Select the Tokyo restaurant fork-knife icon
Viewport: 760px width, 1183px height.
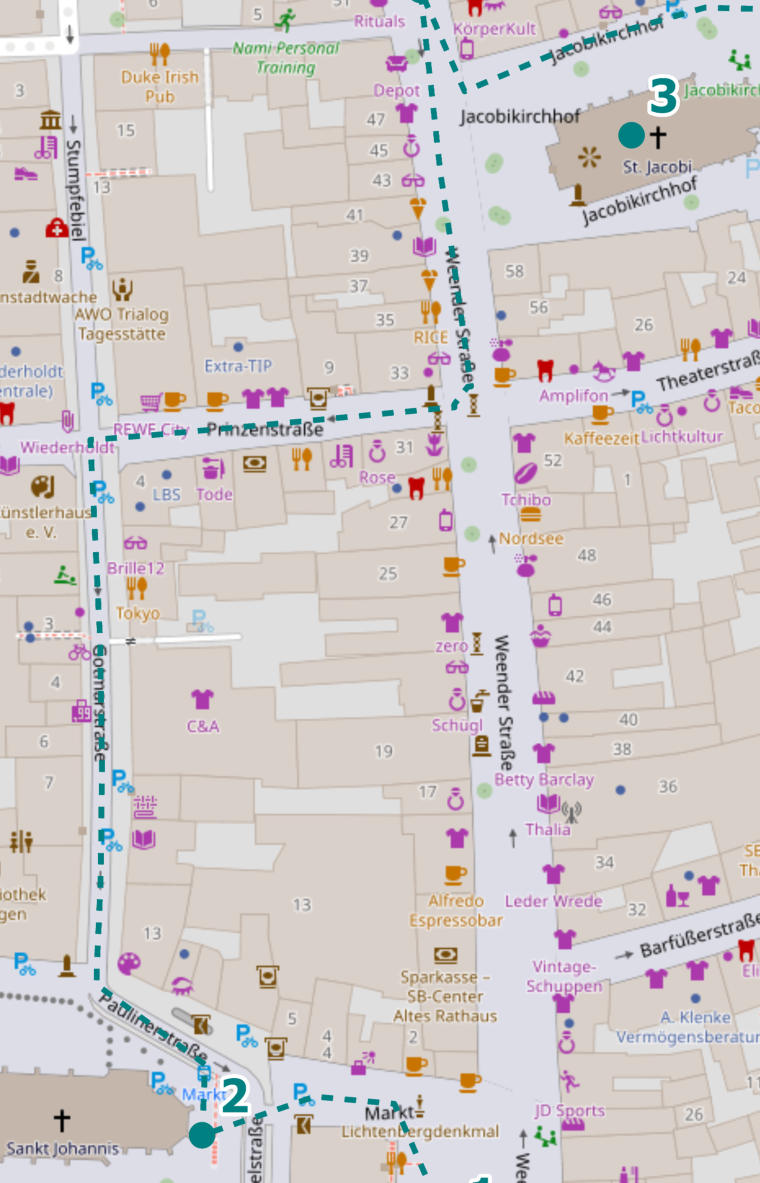point(137,588)
